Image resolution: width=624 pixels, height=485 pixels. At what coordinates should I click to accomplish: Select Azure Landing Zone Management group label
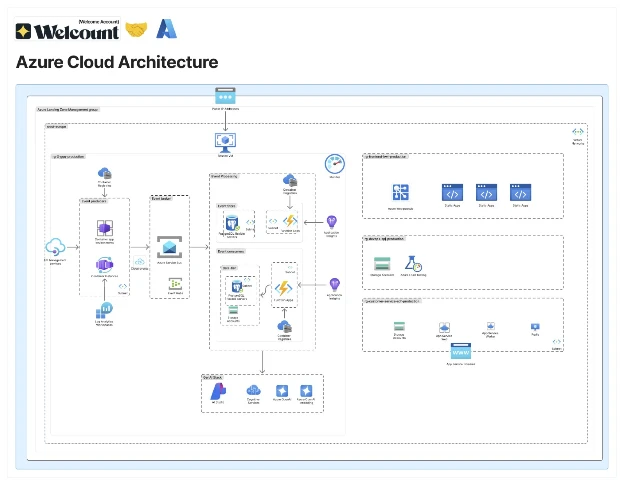[68, 109]
